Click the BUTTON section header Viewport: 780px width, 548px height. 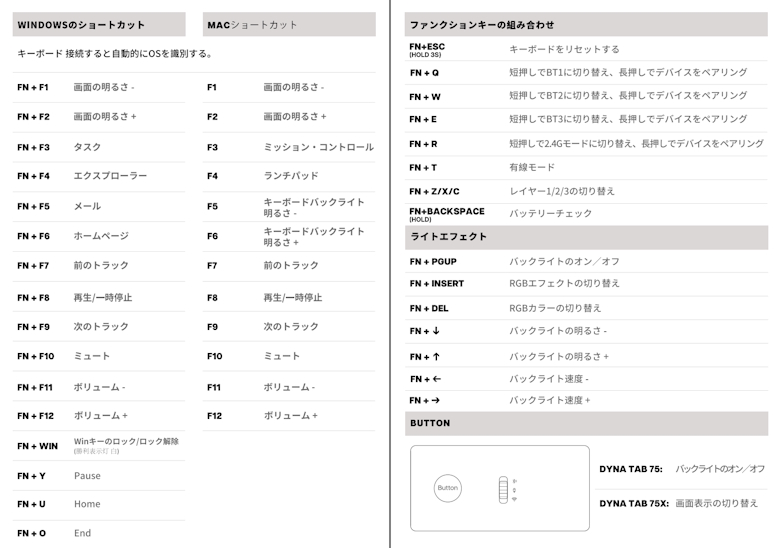point(430,423)
